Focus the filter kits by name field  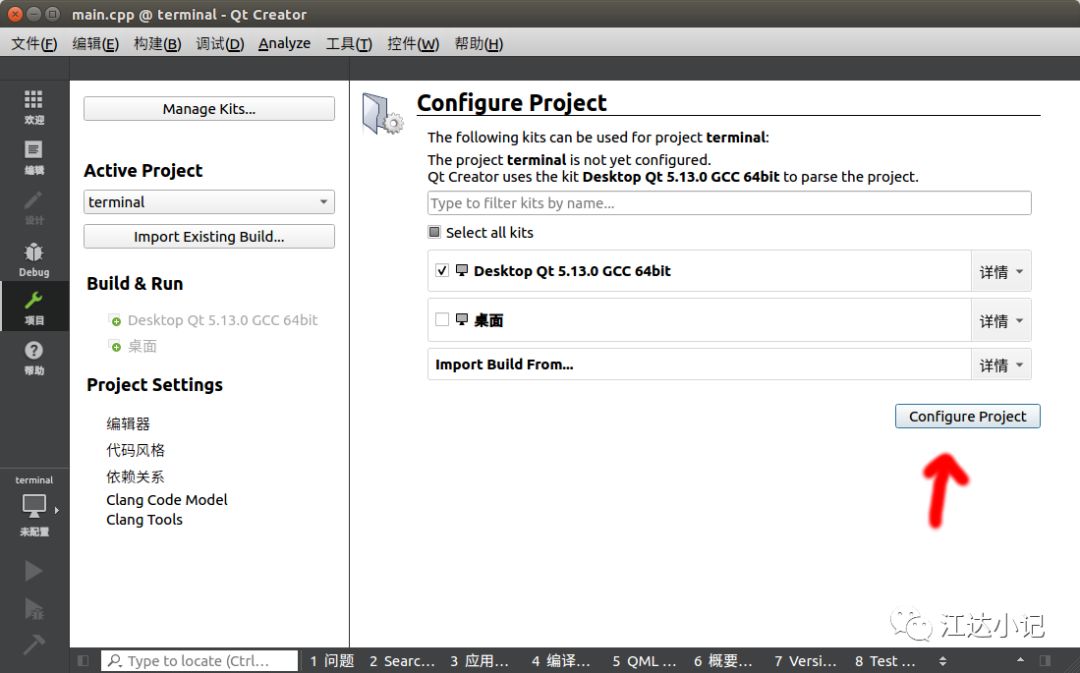729,203
